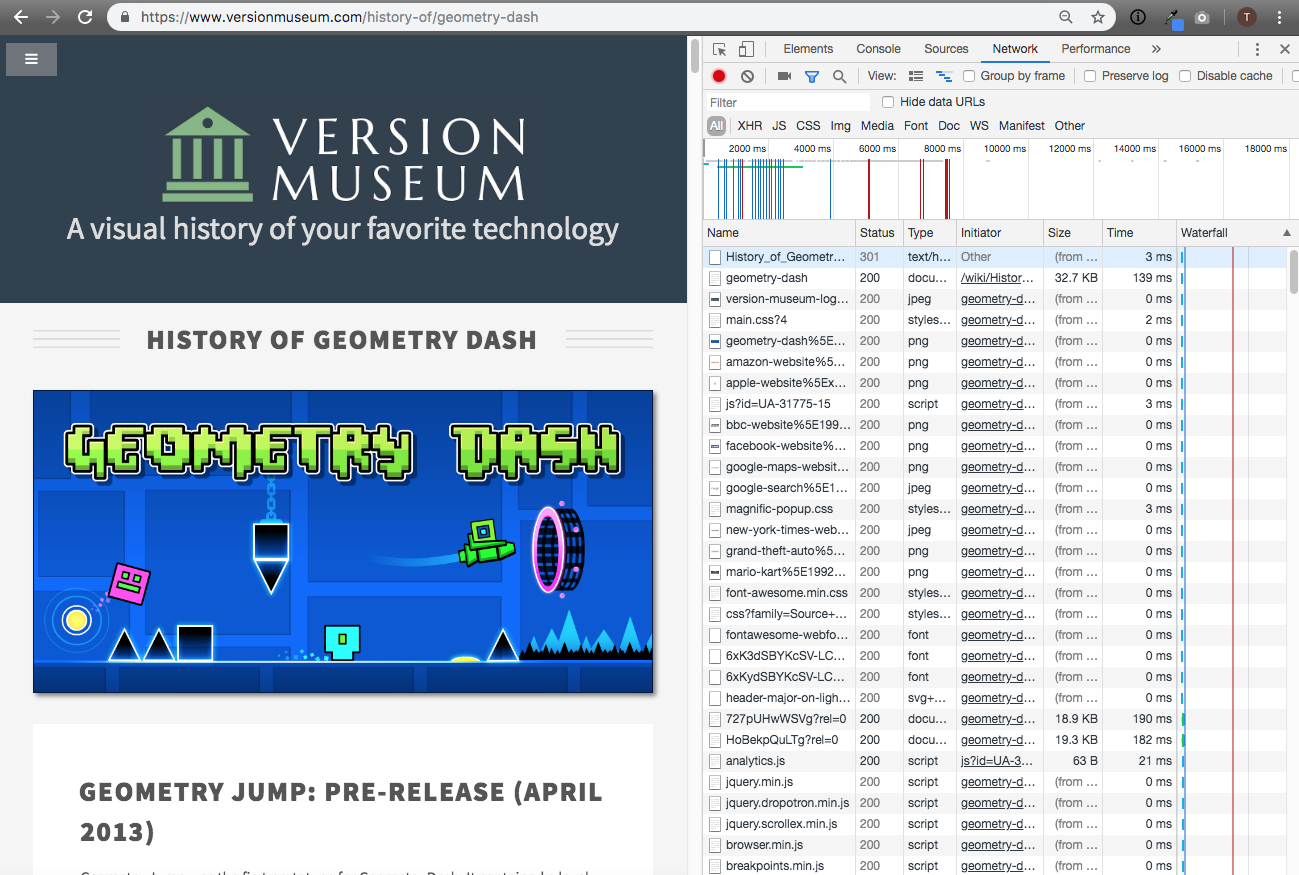Check Hide data URLs
Screen dimensions: 1299x875
[888, 102]
